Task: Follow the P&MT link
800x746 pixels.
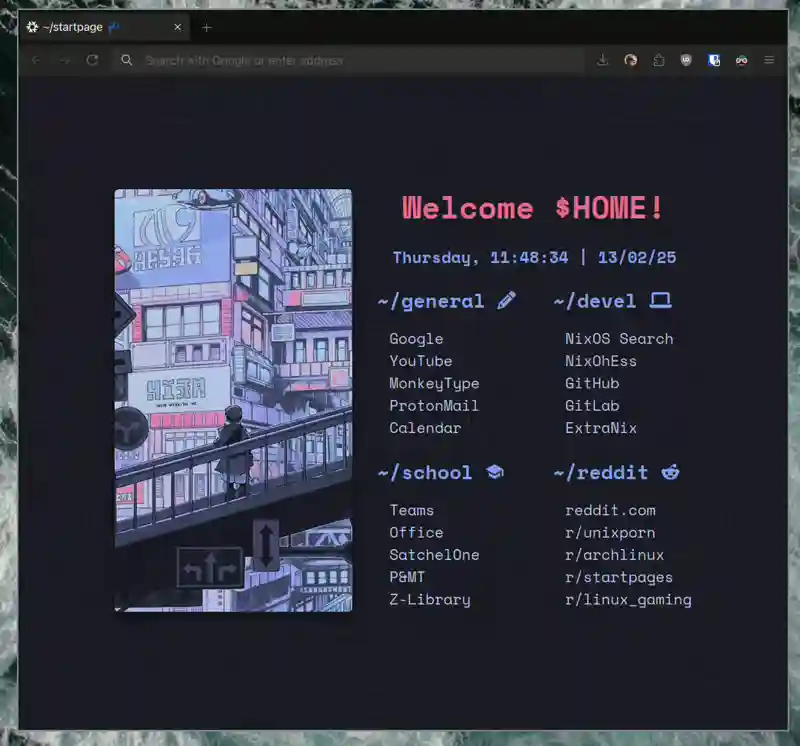Action: [407, 577]
